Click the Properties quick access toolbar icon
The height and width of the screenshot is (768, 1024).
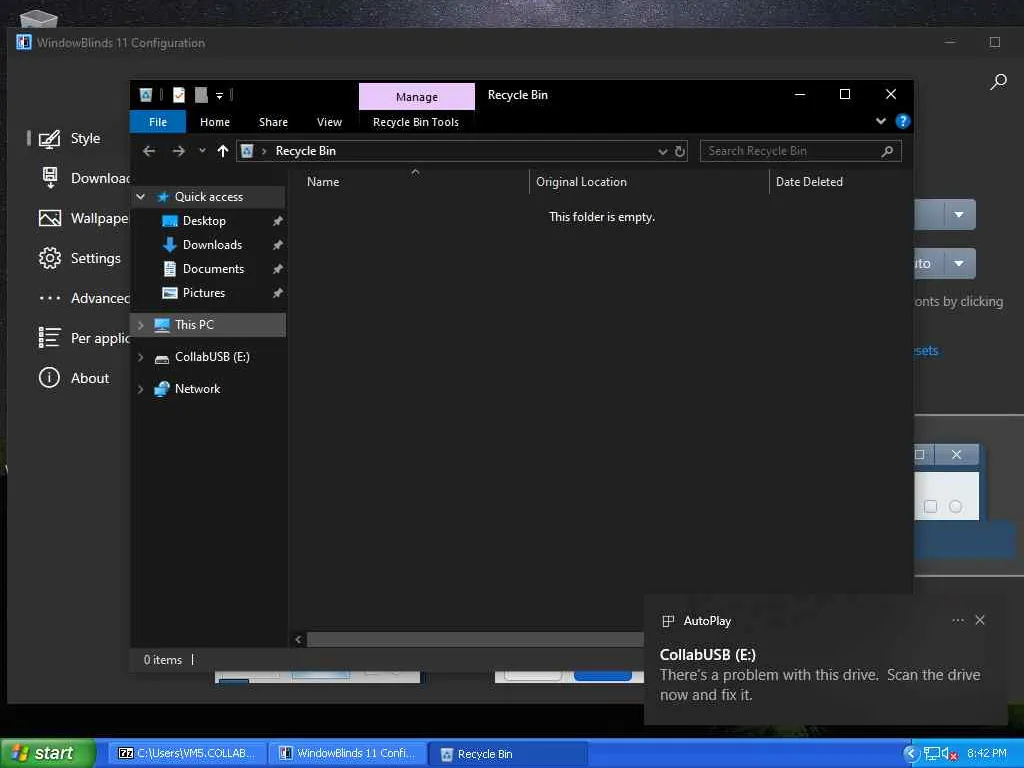click(x=178, y=95)
